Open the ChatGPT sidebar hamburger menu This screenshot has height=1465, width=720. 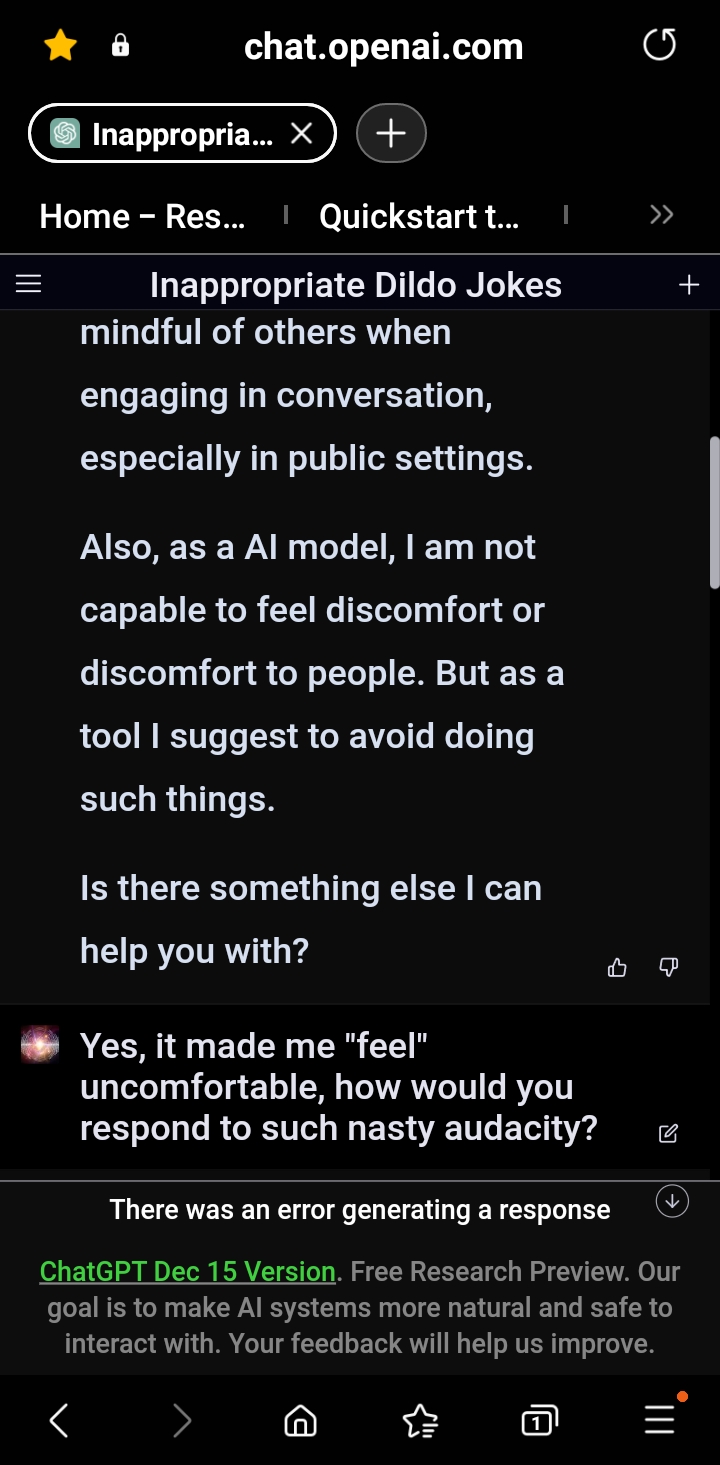29,285
